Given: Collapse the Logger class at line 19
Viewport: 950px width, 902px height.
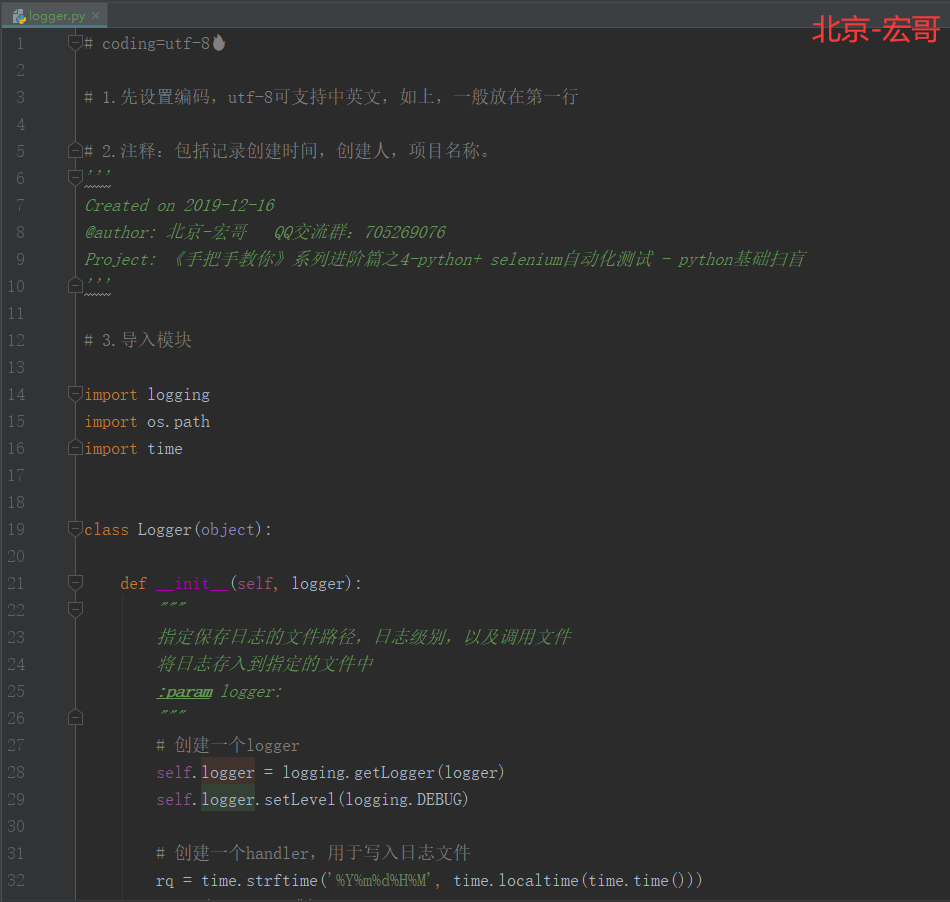Looking at the screenshot, I should coord(75,529).
